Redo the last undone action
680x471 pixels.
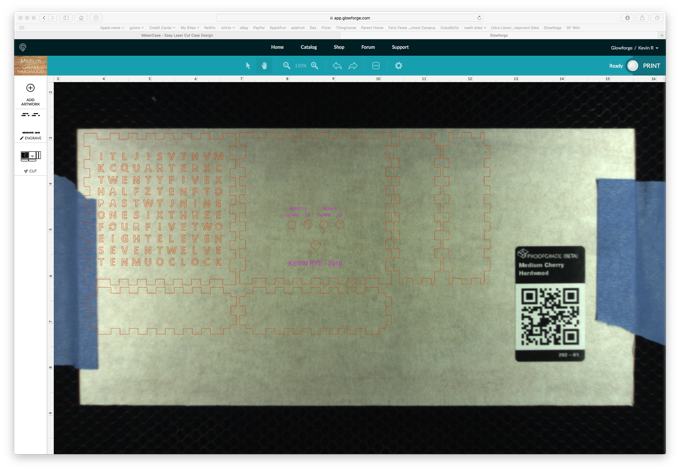click(353, 65)
